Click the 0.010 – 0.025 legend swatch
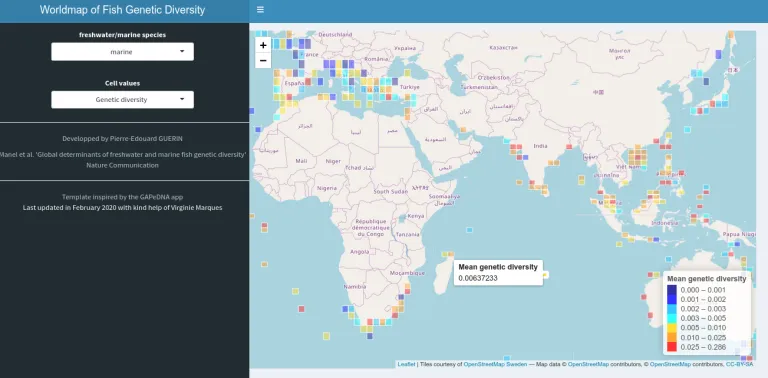This screenshot has height=378, width=768. point(672,337)
